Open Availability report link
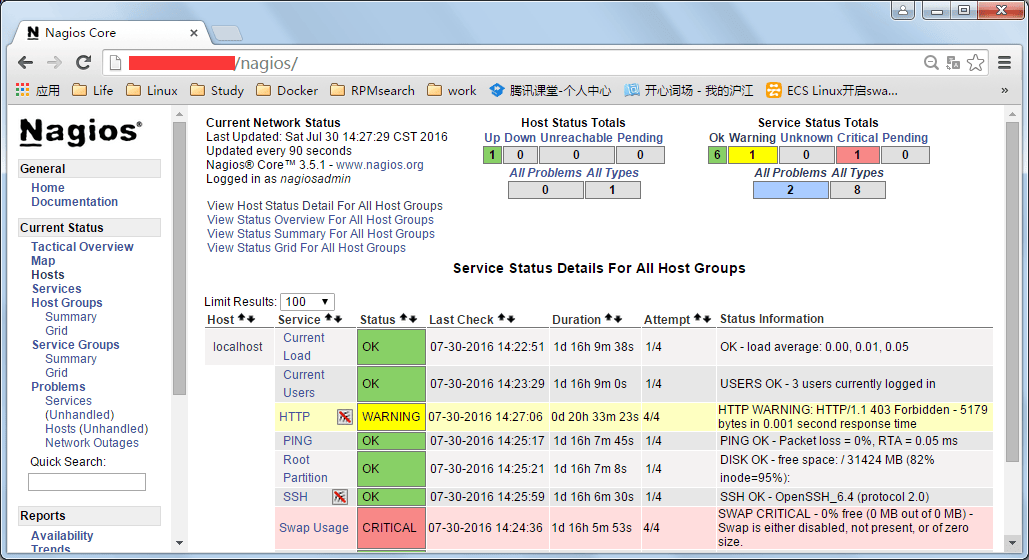 (62, 536)
